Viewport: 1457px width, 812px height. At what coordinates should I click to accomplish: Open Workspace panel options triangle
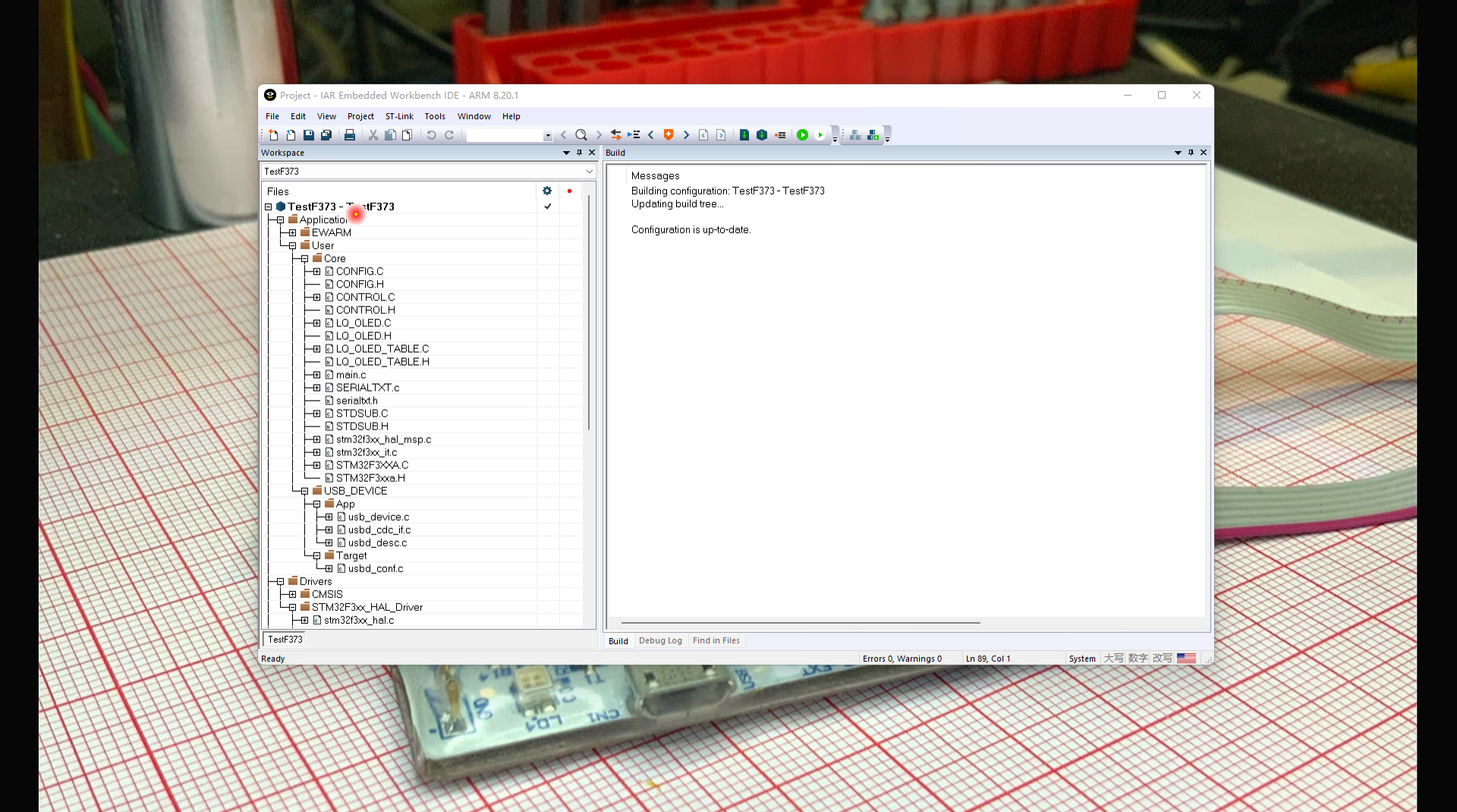[x=566, y=153]
